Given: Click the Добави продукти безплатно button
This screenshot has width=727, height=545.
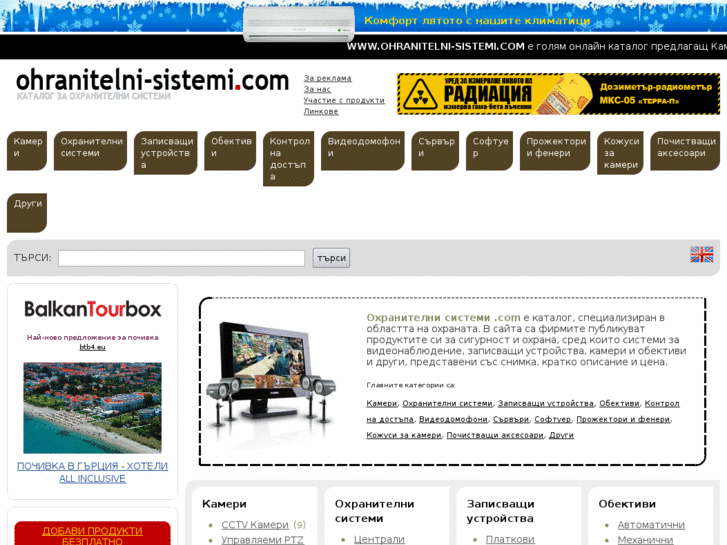Looking at the screenshot, I should [92, 535].
